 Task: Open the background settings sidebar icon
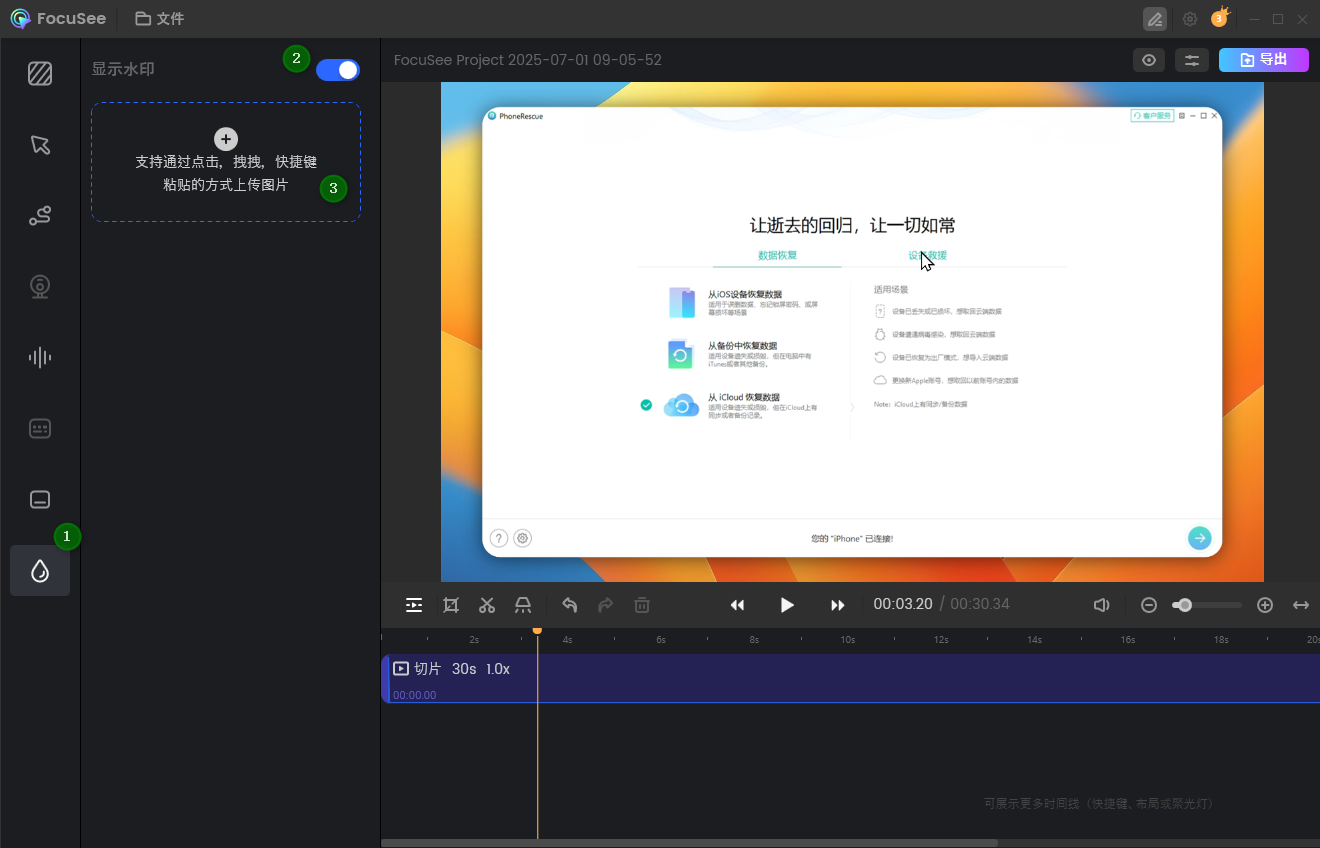[x=40, y=74]
